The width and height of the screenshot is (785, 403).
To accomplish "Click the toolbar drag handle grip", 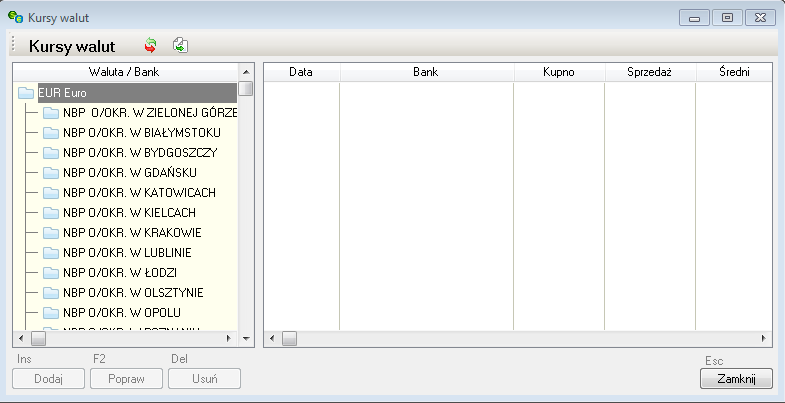I will click(x=14, y=45).
